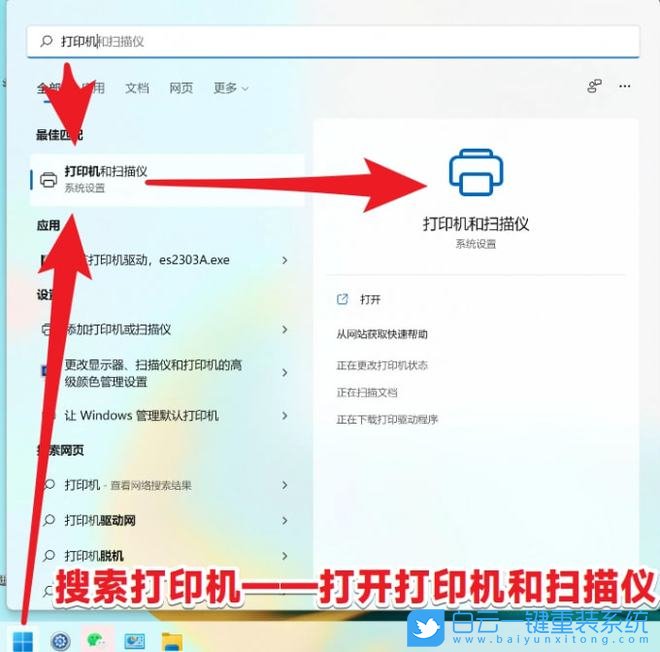Expand arrow next to 添加打印机或扫描仪

(285, 329)
